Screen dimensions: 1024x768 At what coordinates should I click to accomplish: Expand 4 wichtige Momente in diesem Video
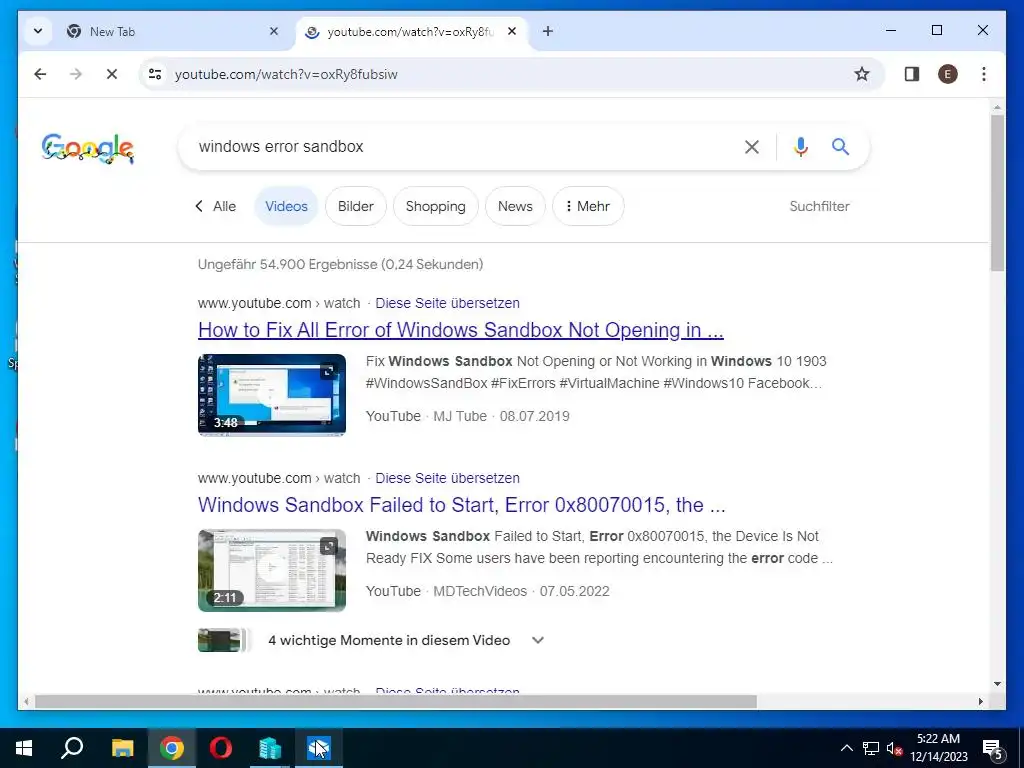point(371,640)
